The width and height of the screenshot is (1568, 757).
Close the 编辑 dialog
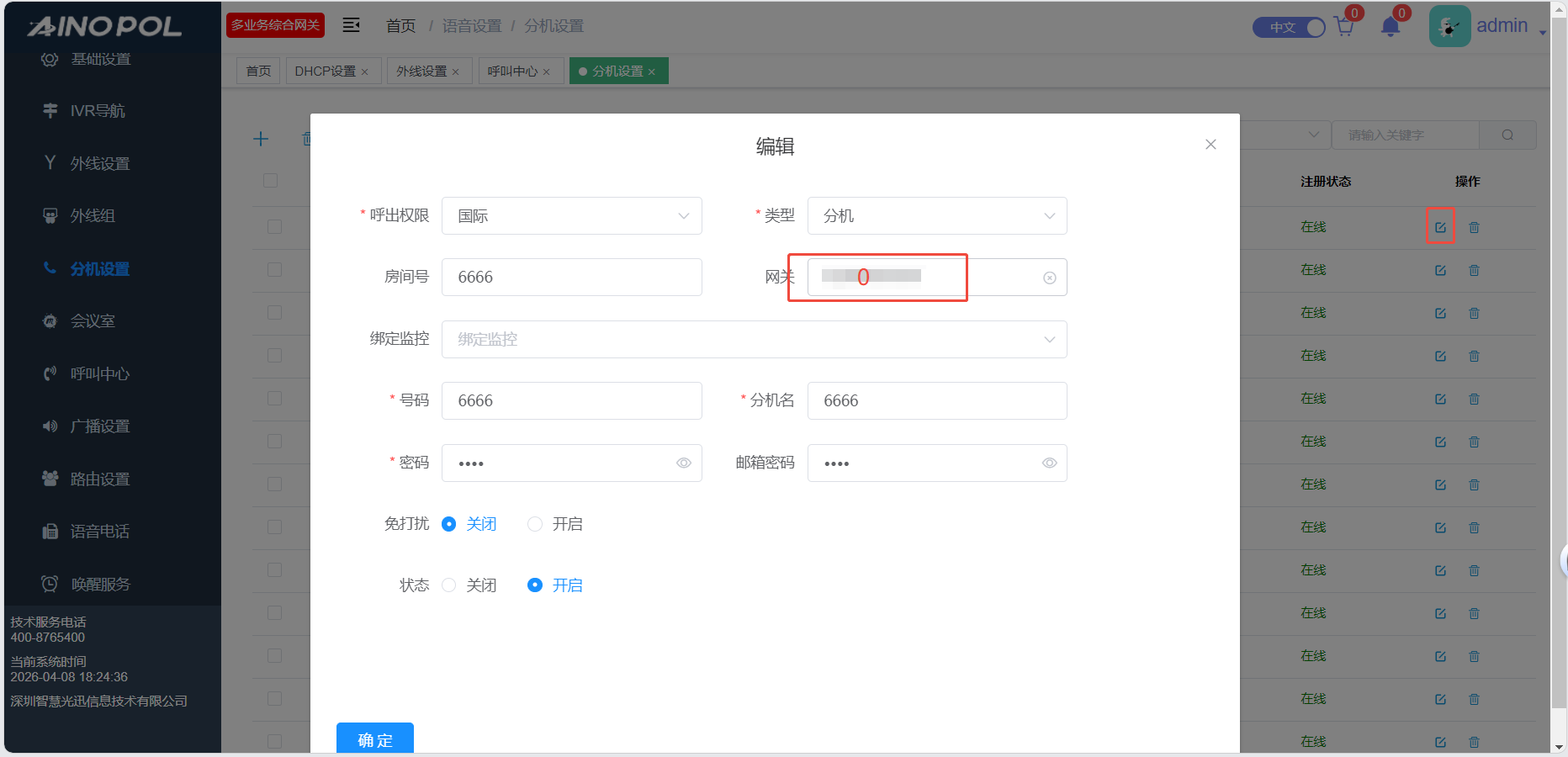[x=1210, y=145]
